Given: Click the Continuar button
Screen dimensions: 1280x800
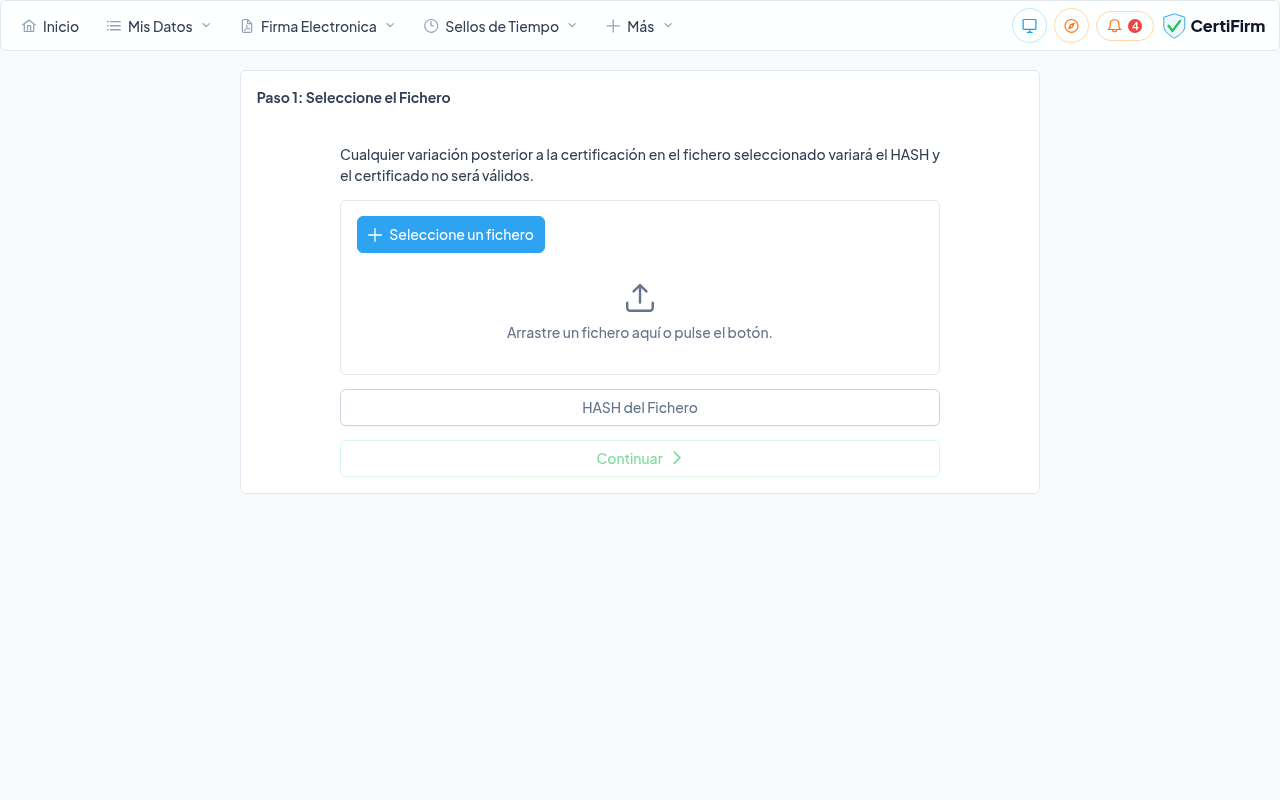Looking at the screenshot, I should [x=639, y=458].
